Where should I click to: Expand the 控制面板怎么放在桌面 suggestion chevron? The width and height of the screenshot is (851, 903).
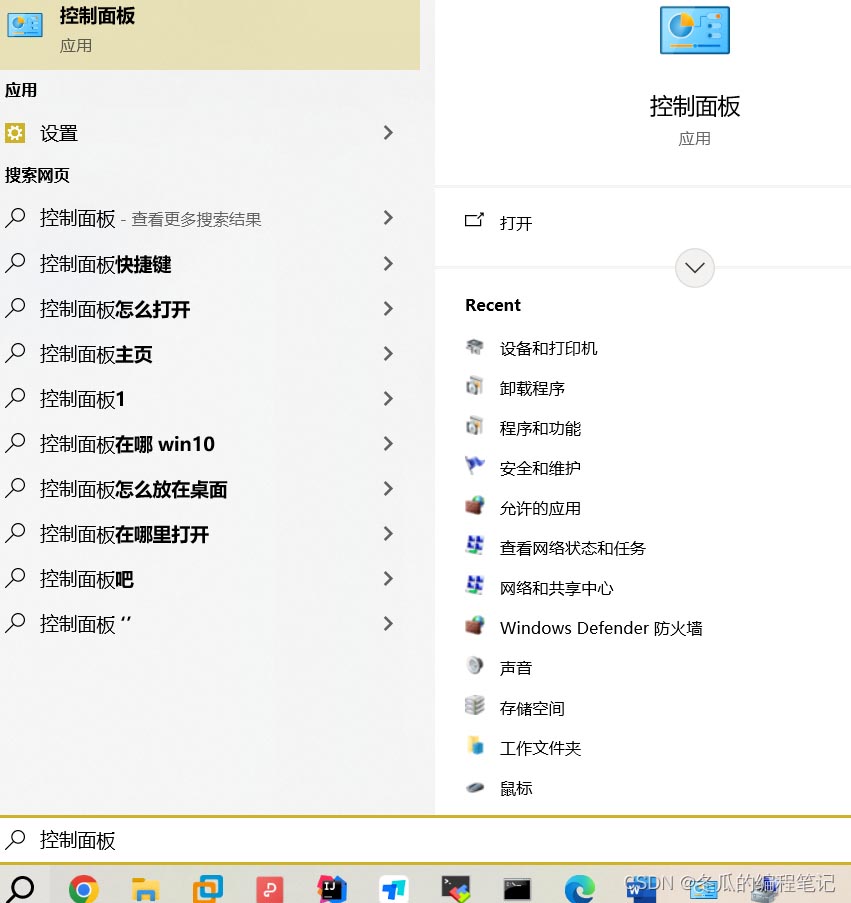[x=389, y=489]
